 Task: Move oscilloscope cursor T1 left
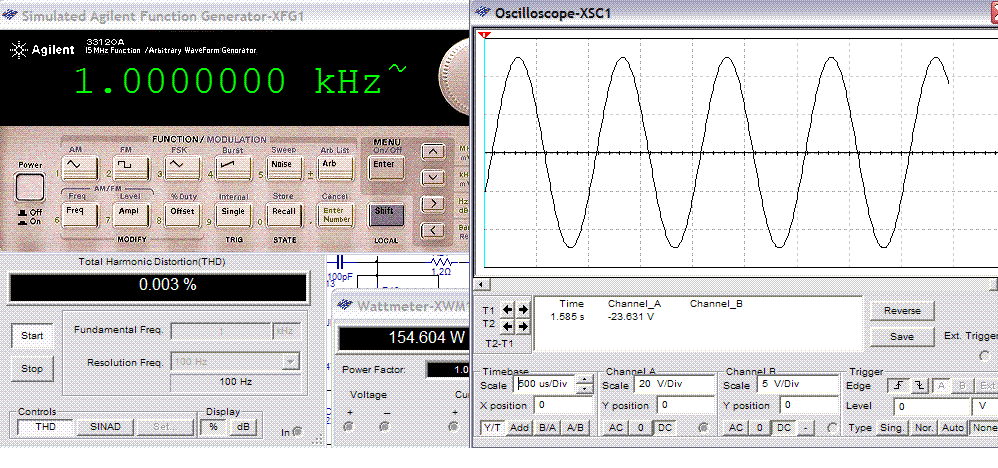tap(509, 310)
